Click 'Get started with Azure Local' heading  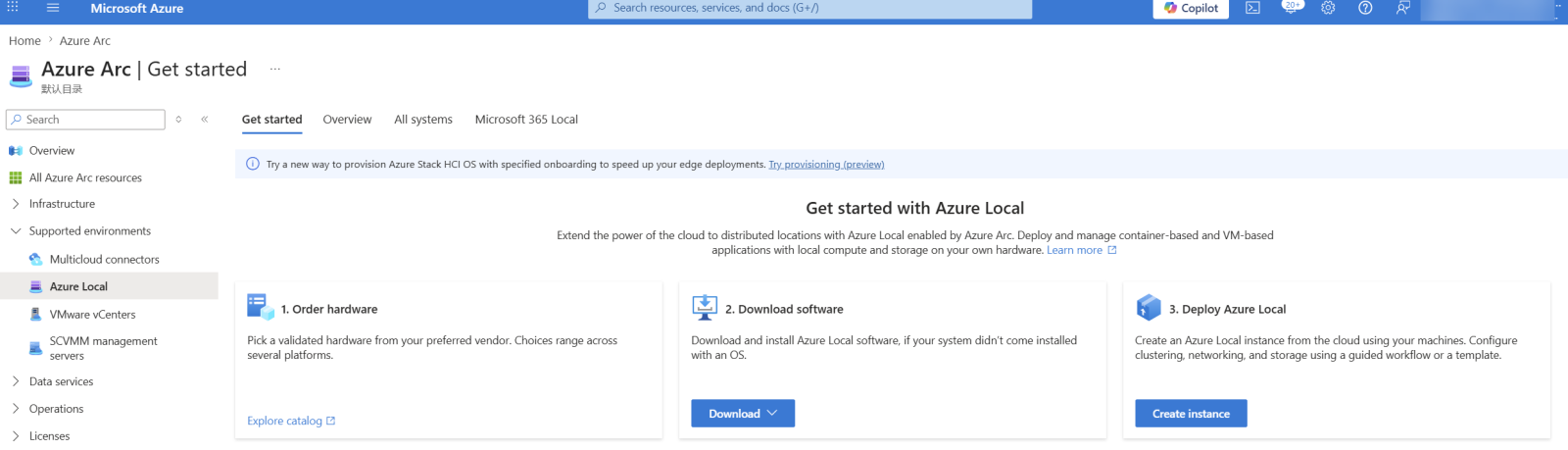915,208
